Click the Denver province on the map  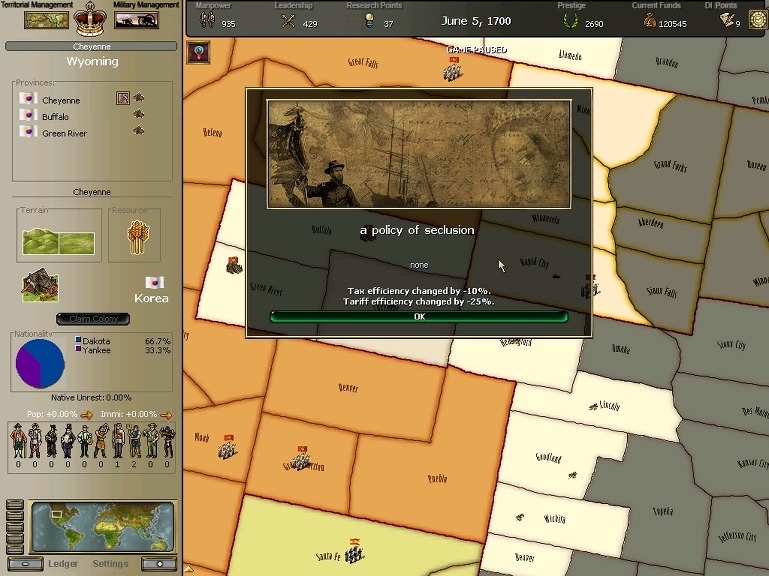pyautogui.click(x=349, y=389)
